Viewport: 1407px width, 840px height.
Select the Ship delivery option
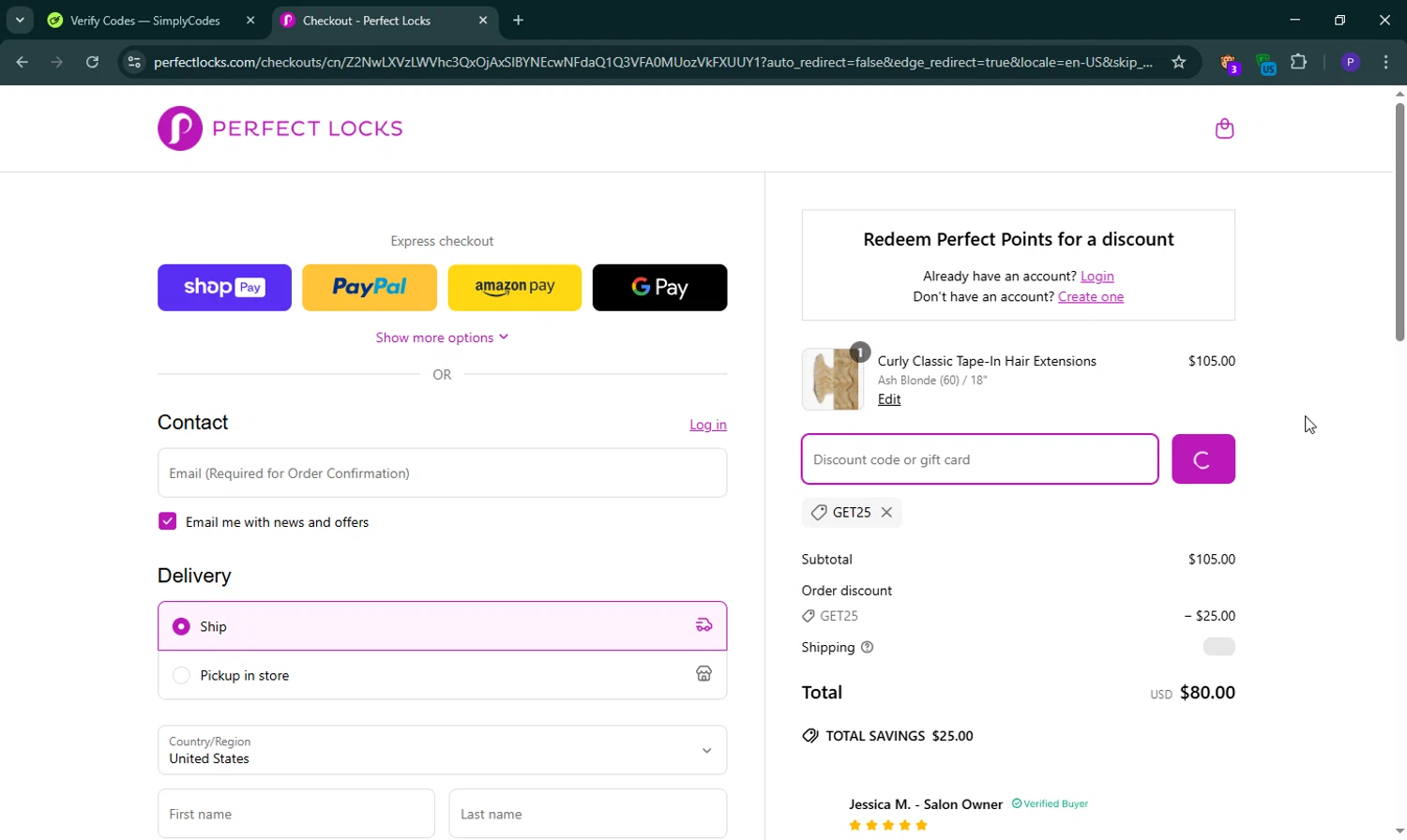(442, 626)
